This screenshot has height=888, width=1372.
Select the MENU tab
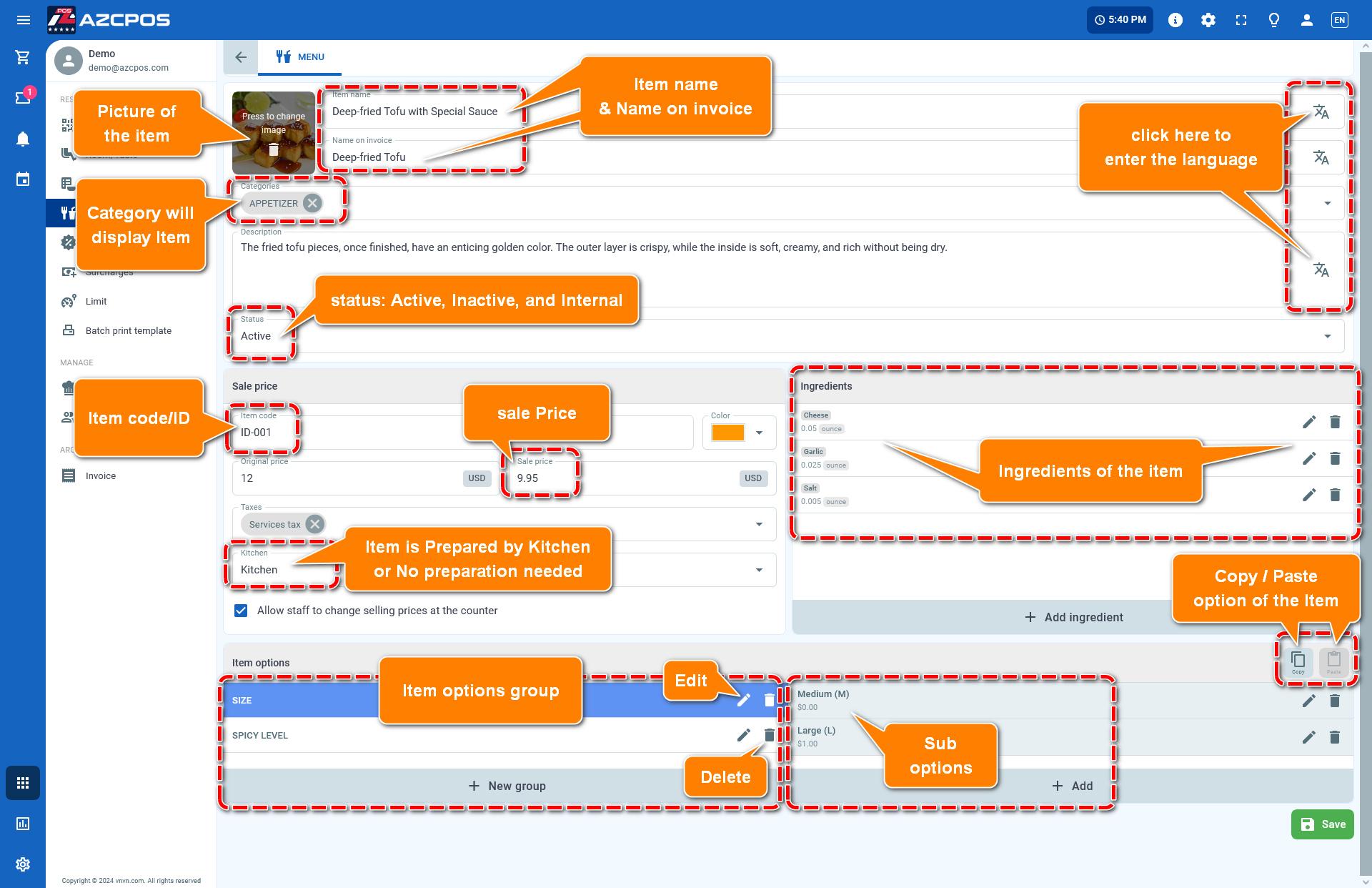click(300, 57)
